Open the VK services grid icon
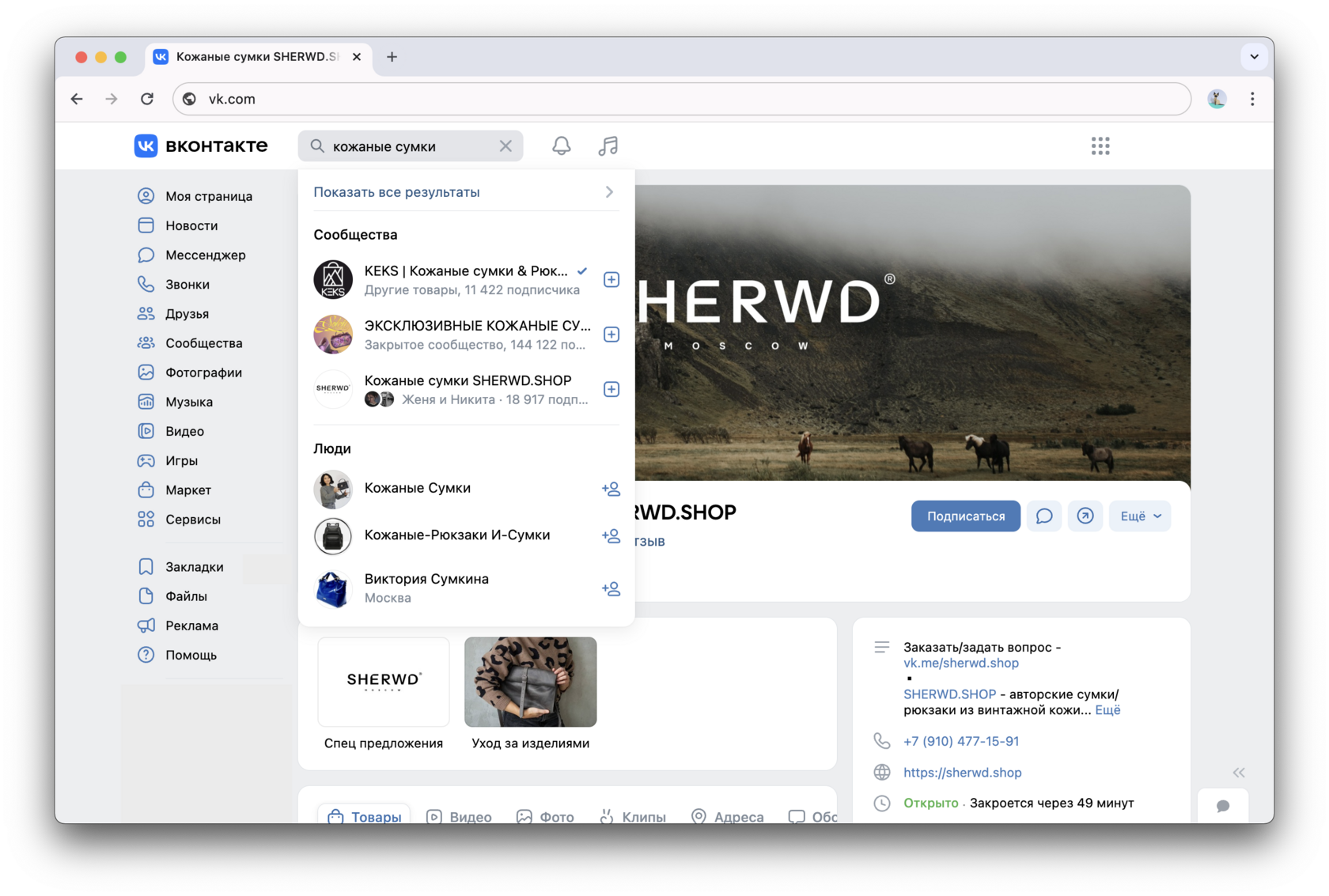Screen dimensions: 1329x896 coord(1100,146)
